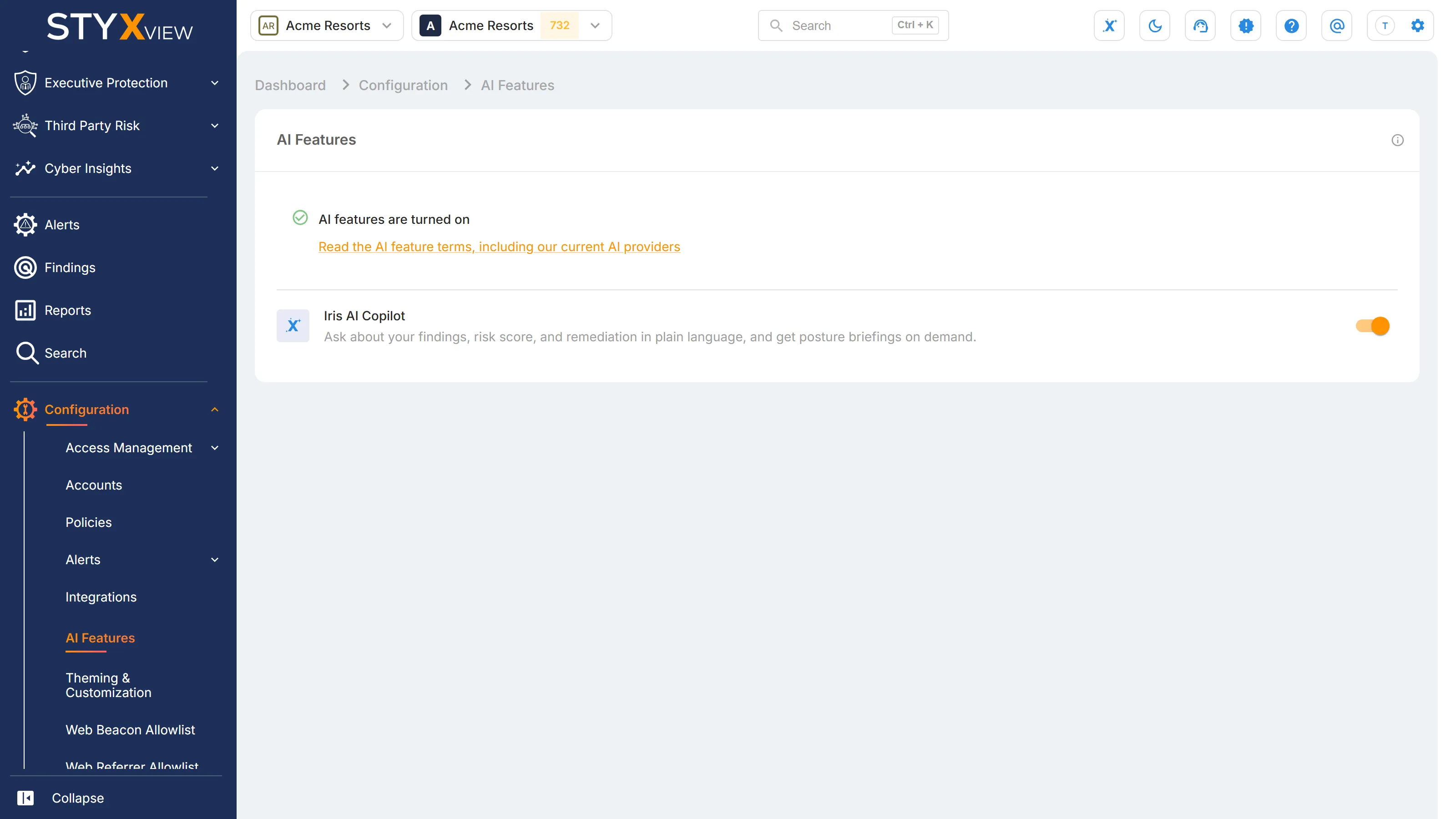This screenshot has width=1456, height=819.
Task: Open Policies under Configuration
Action: click(x=89, y=522)
